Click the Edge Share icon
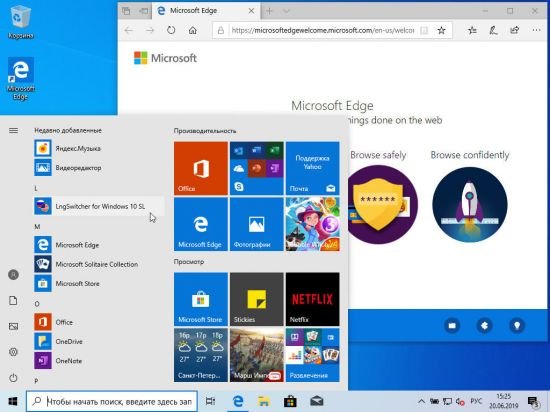The height and width of the screenshot is (412, 550). click(515, 31)
